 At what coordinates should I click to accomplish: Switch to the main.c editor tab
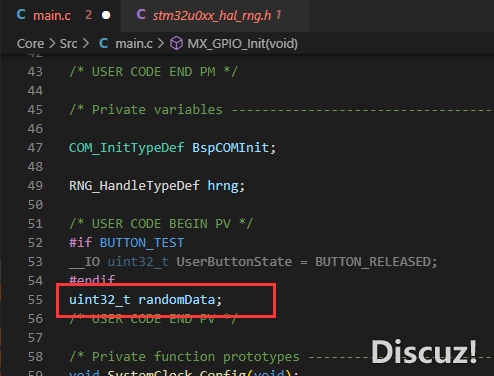pos(60,16)
